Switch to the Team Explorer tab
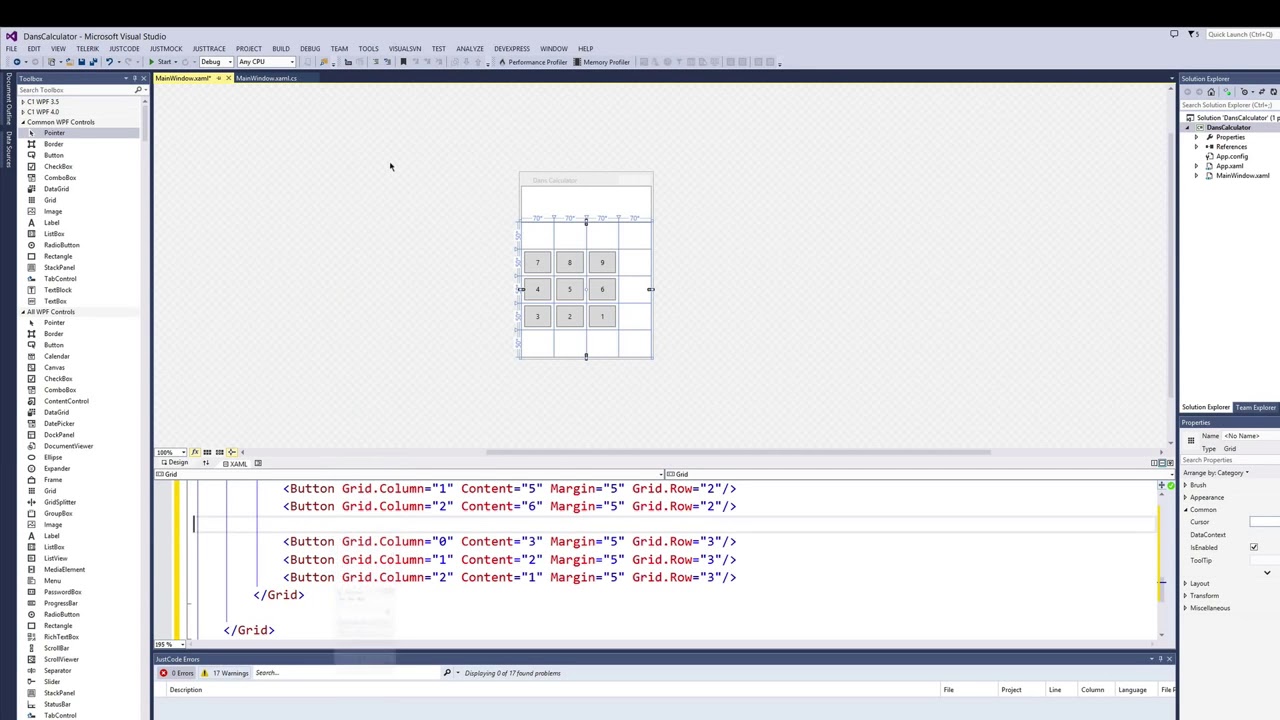The width and height of the screenshot is (1280, 720). [1255, 407]
